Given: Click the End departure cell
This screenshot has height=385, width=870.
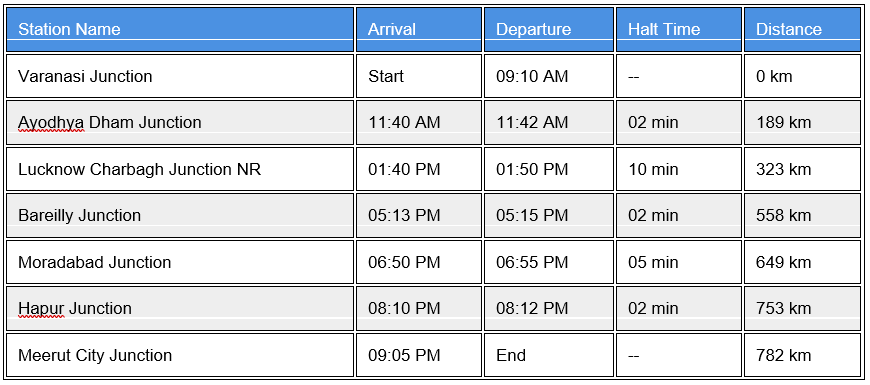Looking at the screenshot, I should coord(549,355).
